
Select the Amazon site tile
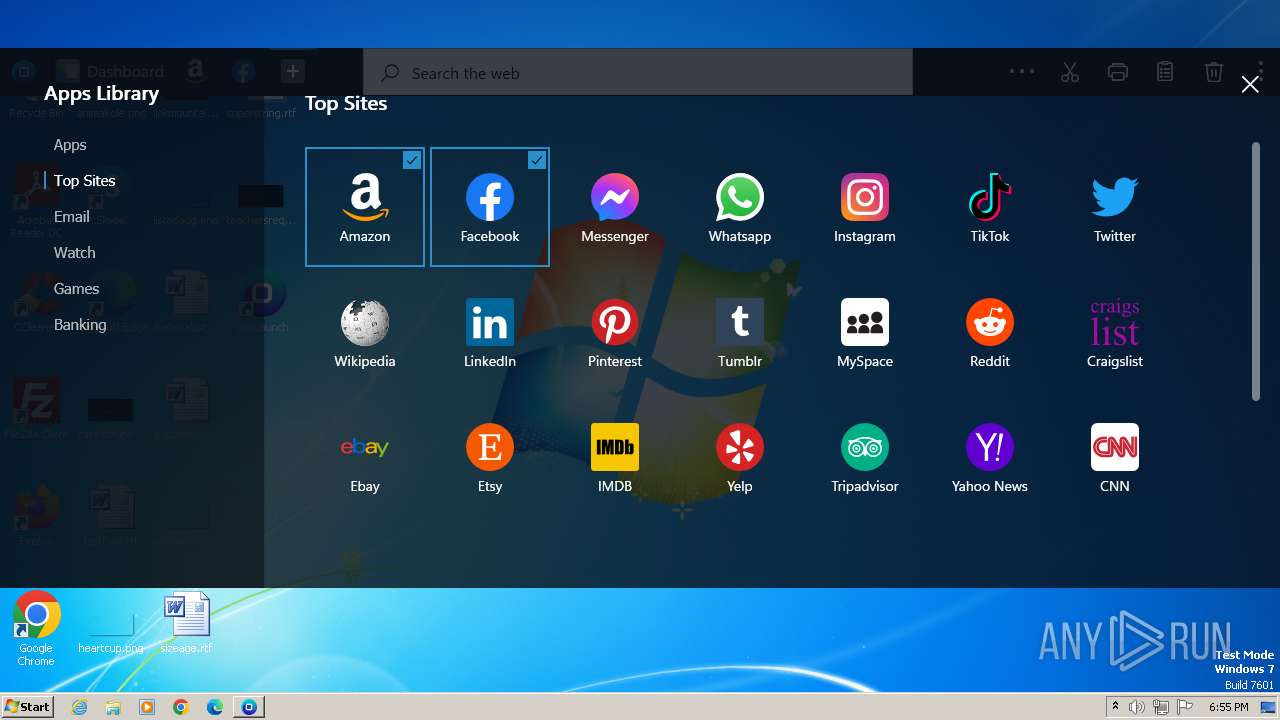pyautogui.click(x=365, y=207)
